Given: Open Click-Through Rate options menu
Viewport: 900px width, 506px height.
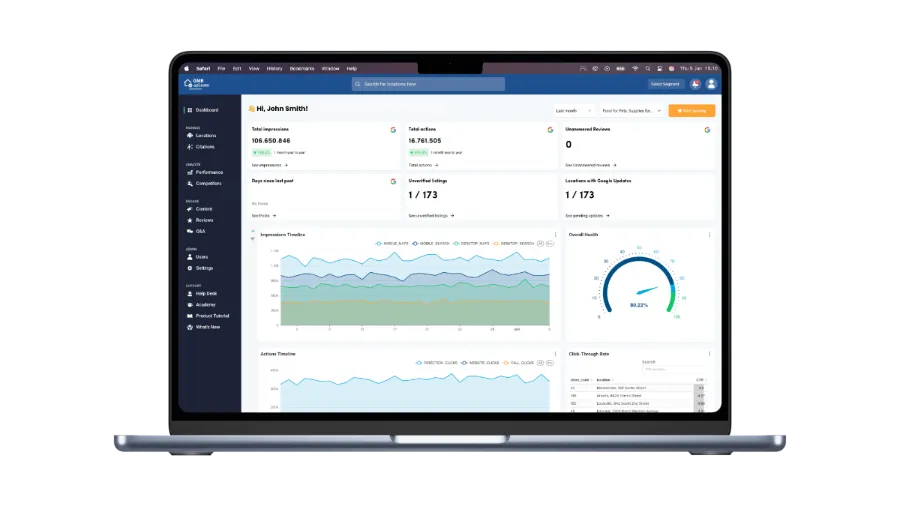Looking at the screenshot, I should [x=709, y=354].
